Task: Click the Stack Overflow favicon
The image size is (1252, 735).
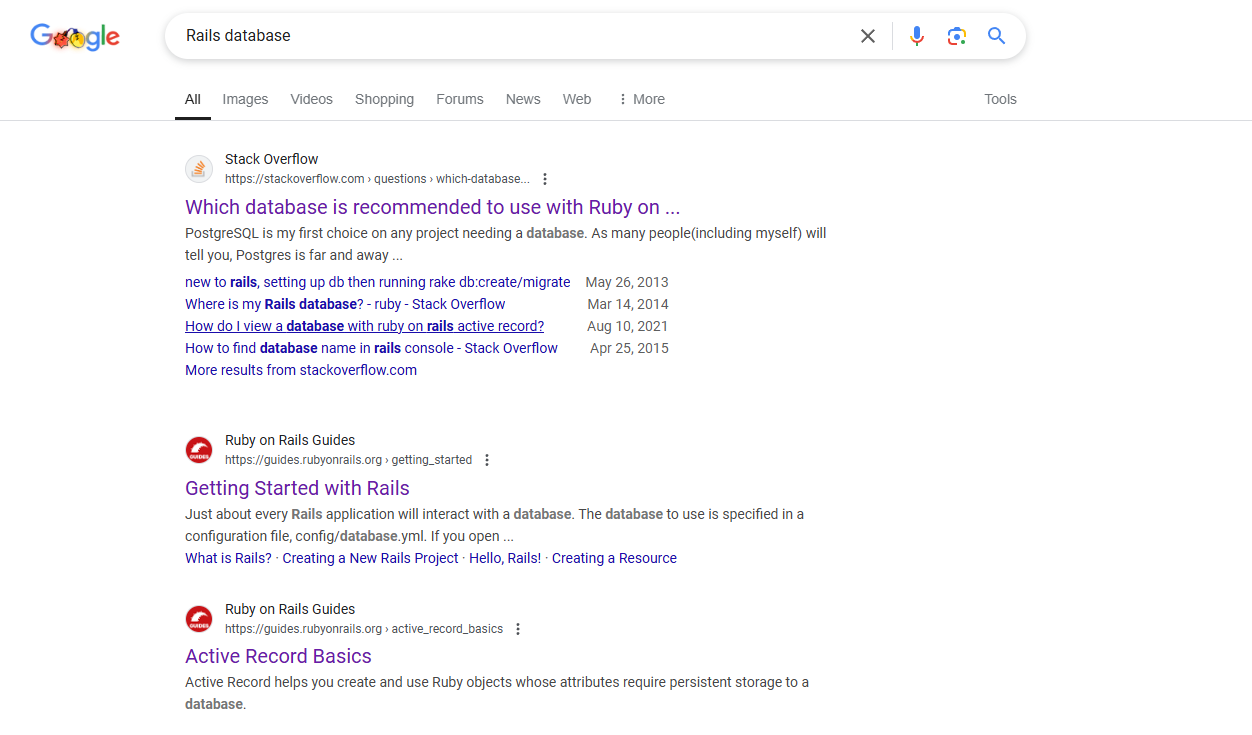Action: click(x=199, y=169)
